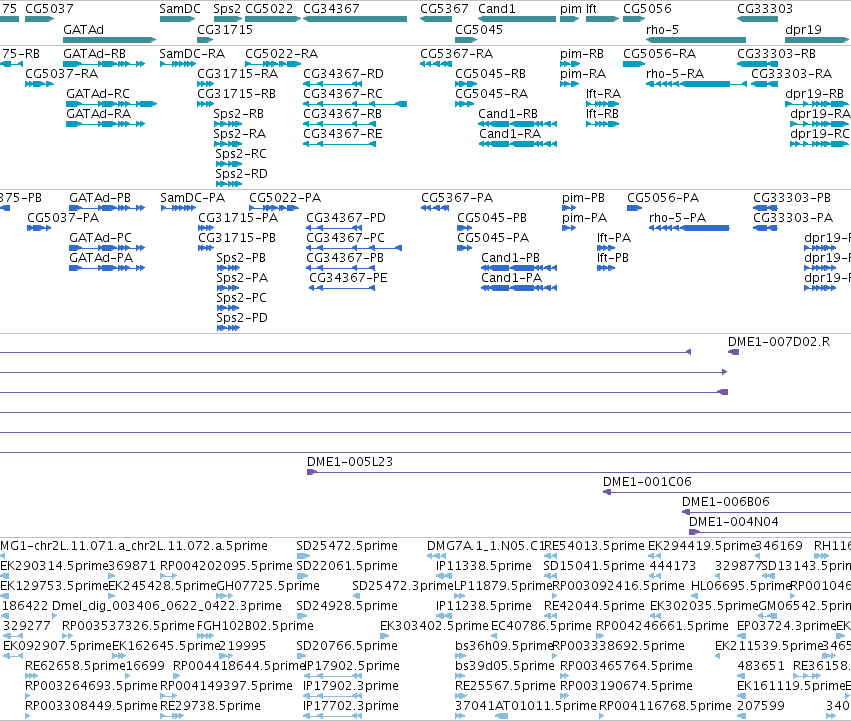
Task: Click the CG5056 gene label
Action: click(647, 9)
